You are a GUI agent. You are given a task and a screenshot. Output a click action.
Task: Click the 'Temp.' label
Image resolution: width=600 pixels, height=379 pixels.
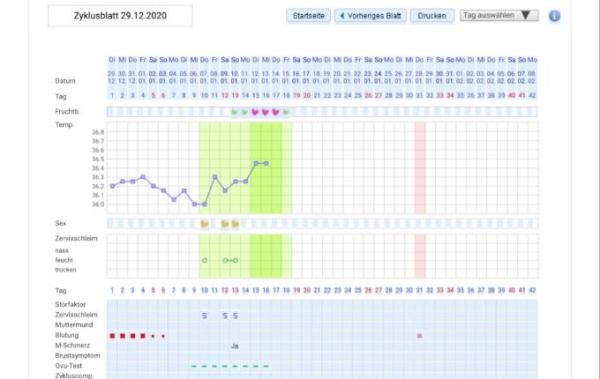pos(64,124)
